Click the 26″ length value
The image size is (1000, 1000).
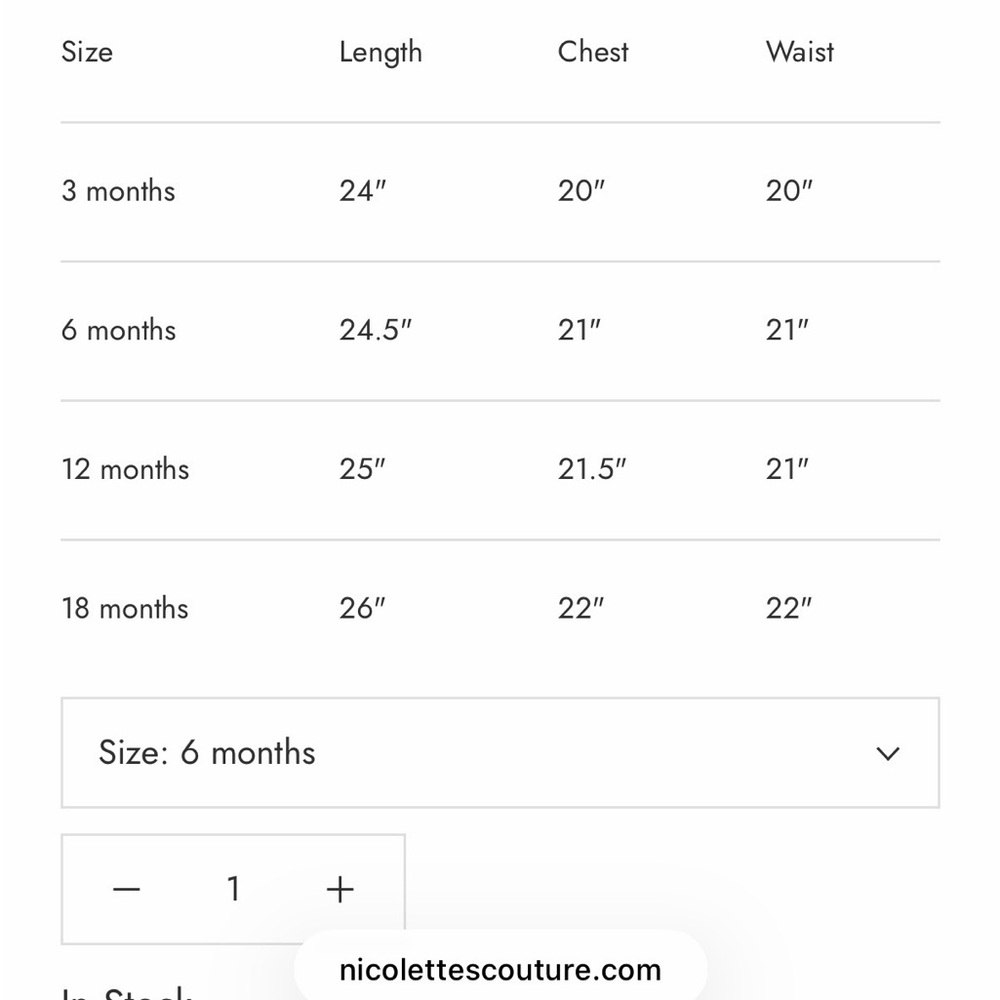click(x=362, y=608)
